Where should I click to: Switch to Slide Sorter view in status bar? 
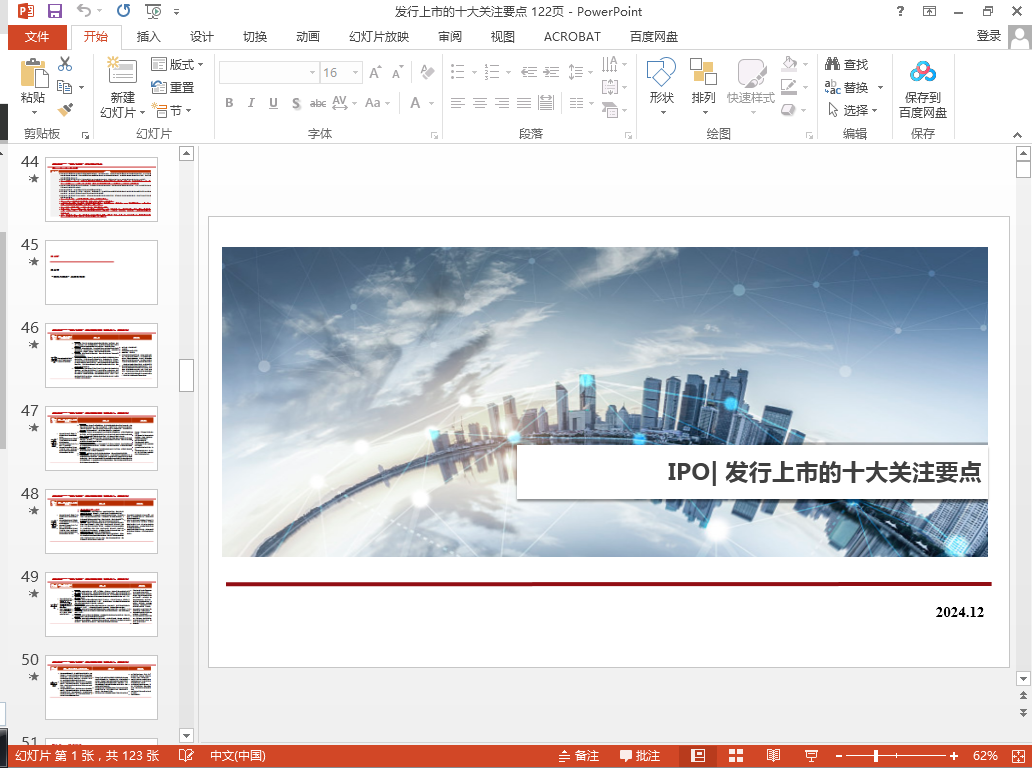click(x=736, y=755)
